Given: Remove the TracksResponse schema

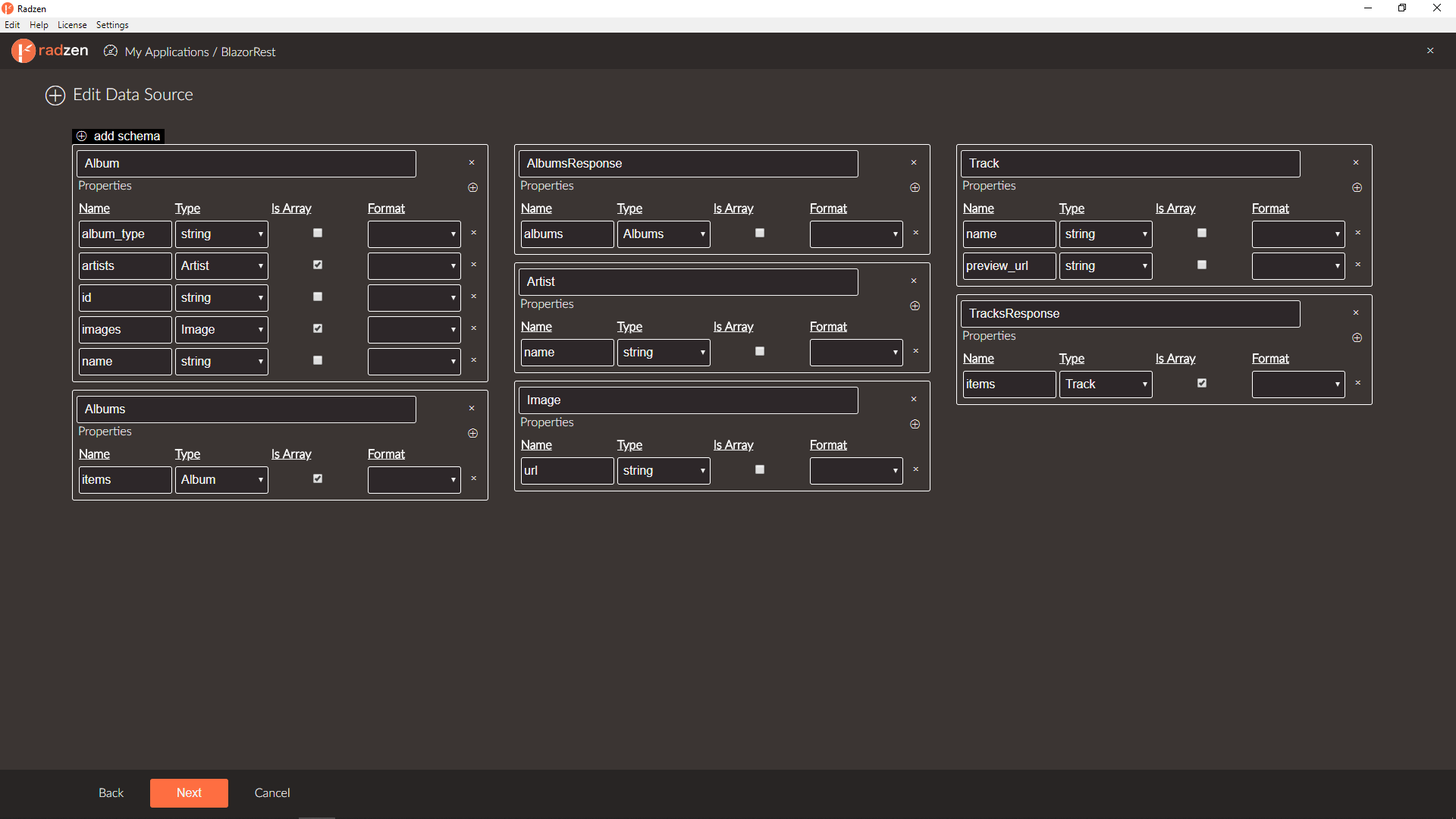Looking at the screenshot, I should 1356,313.
